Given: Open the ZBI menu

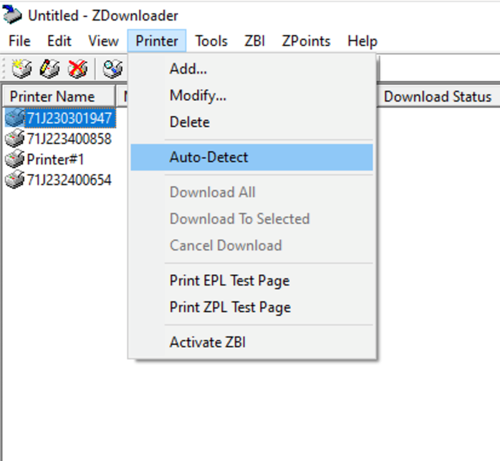Looking at the screenshot, I should pos(255,41).
